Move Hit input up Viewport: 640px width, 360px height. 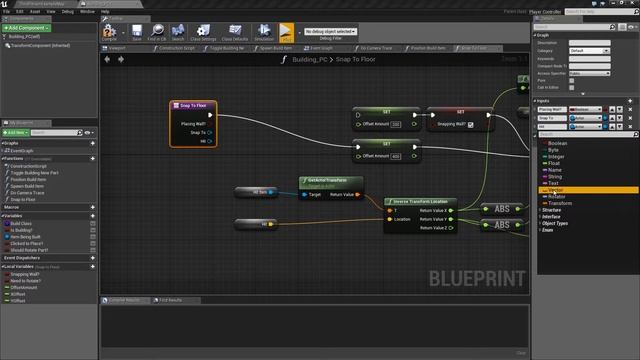pyautogui.click(x=612, y=127)
